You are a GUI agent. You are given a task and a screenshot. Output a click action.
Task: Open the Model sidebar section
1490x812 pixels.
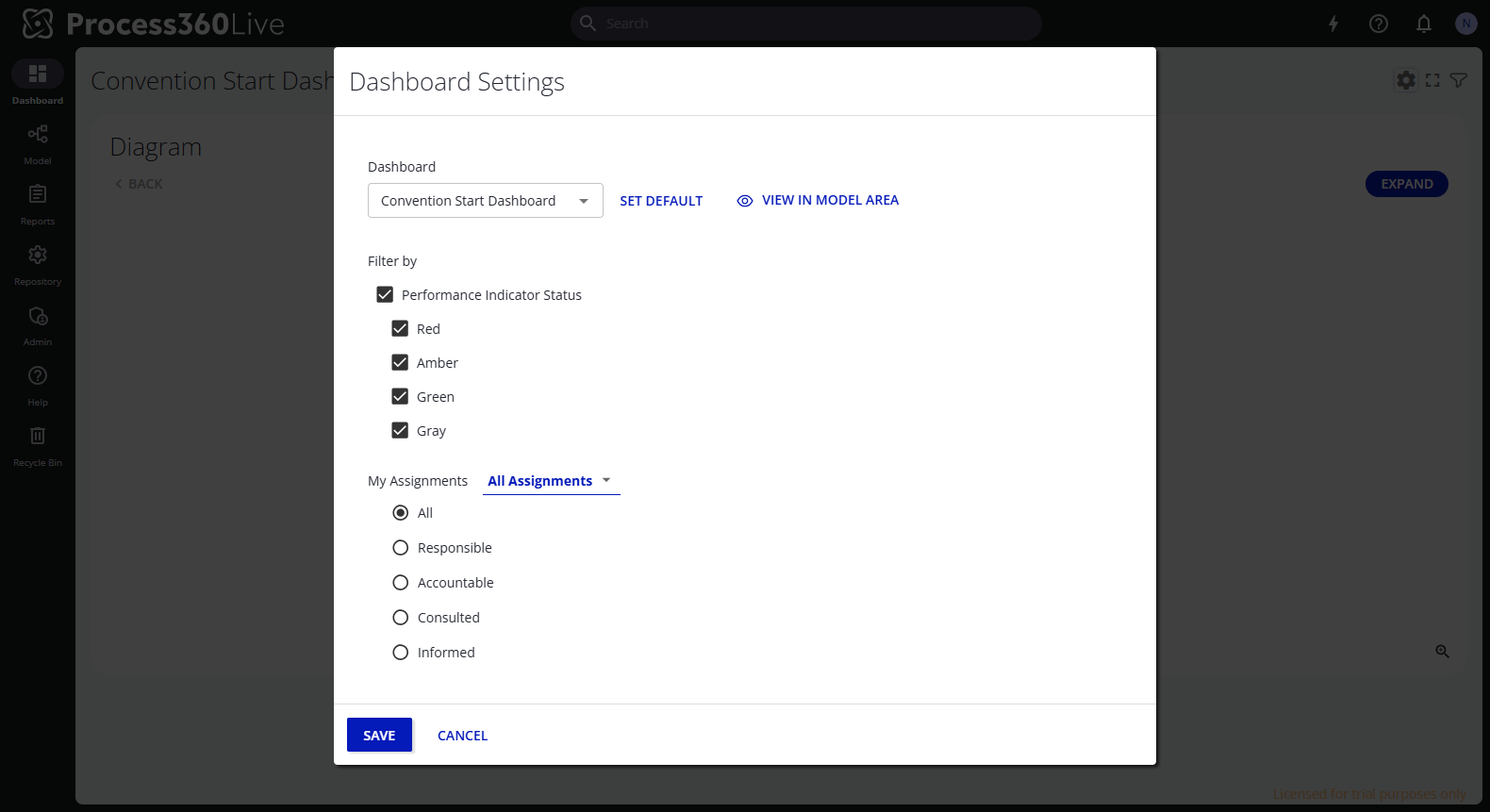[x=38, y=143]
